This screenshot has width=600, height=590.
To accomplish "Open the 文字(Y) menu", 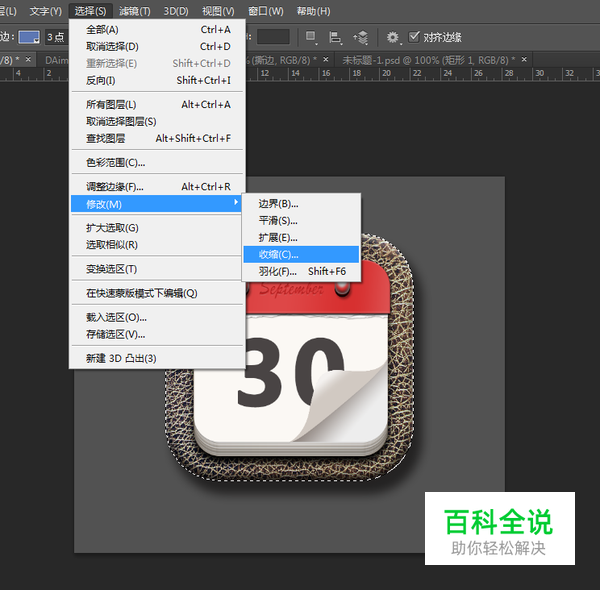I will [46, 11].
